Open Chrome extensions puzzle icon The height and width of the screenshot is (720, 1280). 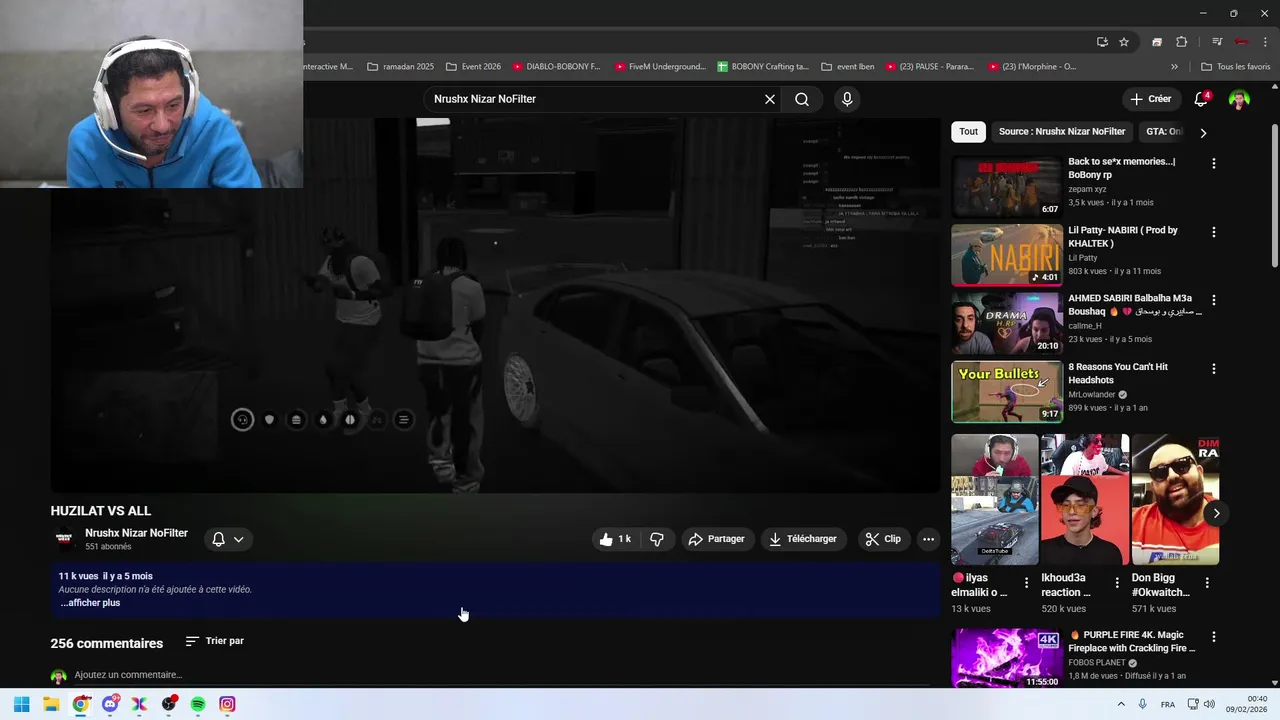pos(1181,42)
